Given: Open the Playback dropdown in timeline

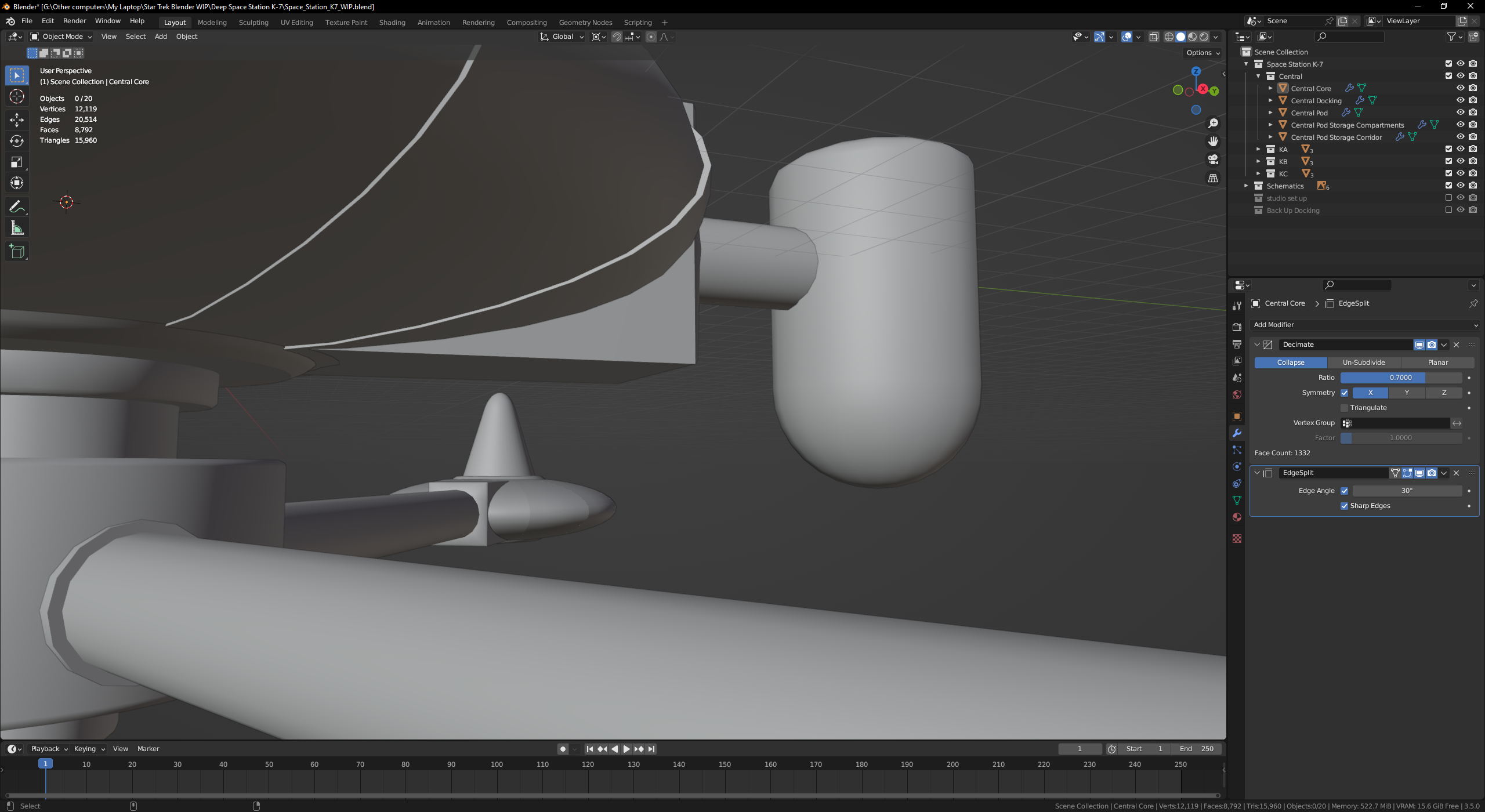Looking at the screenshot, I should click(49, 749).
